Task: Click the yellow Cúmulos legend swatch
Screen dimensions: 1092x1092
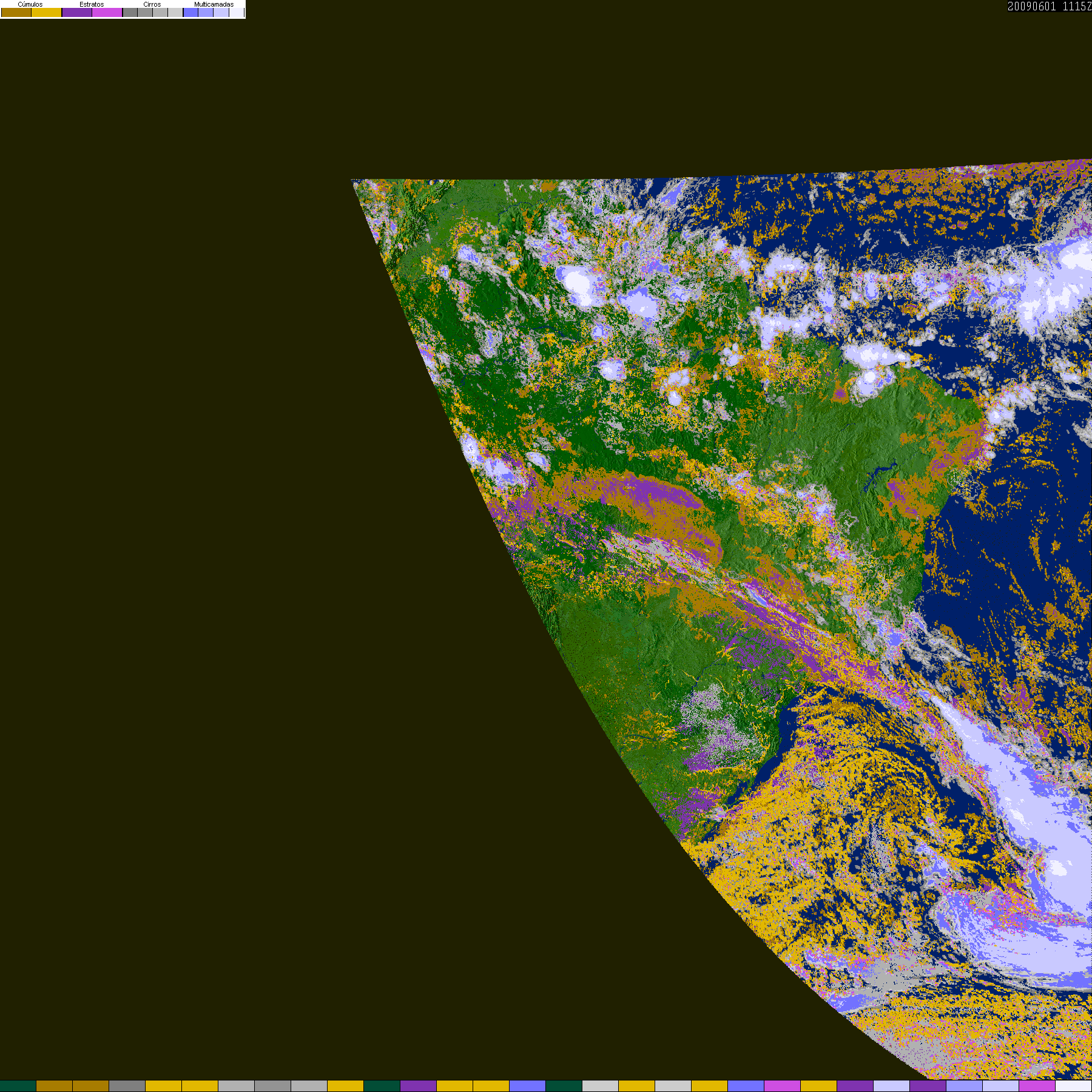Action: pos(47,12)
